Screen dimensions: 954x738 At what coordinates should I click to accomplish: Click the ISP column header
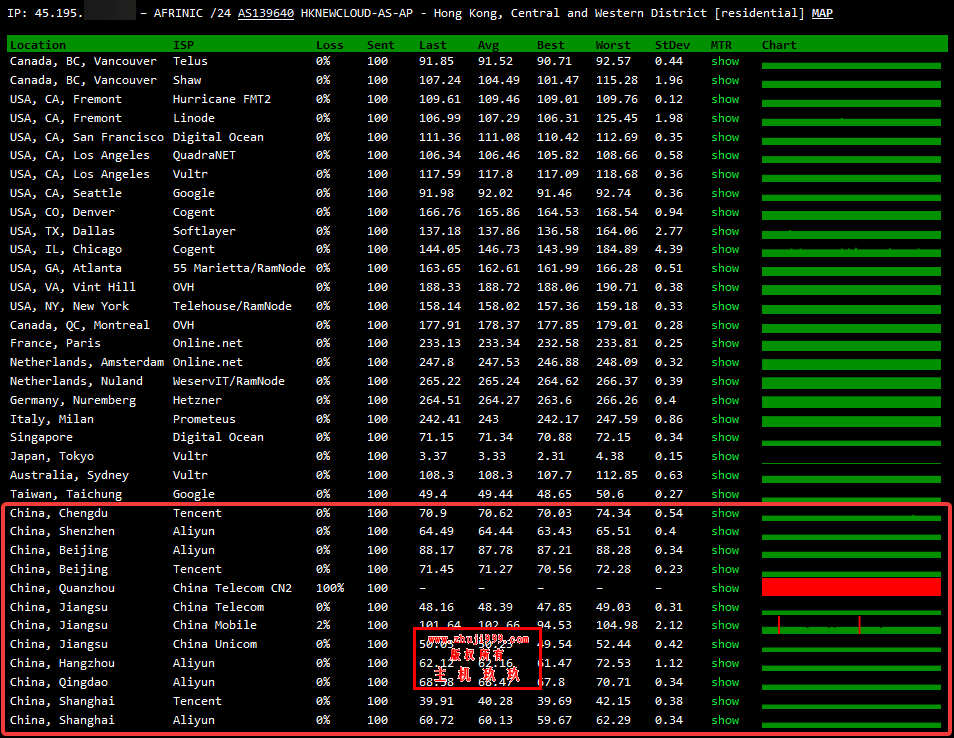pyautogui.click(x=183, y=45)
